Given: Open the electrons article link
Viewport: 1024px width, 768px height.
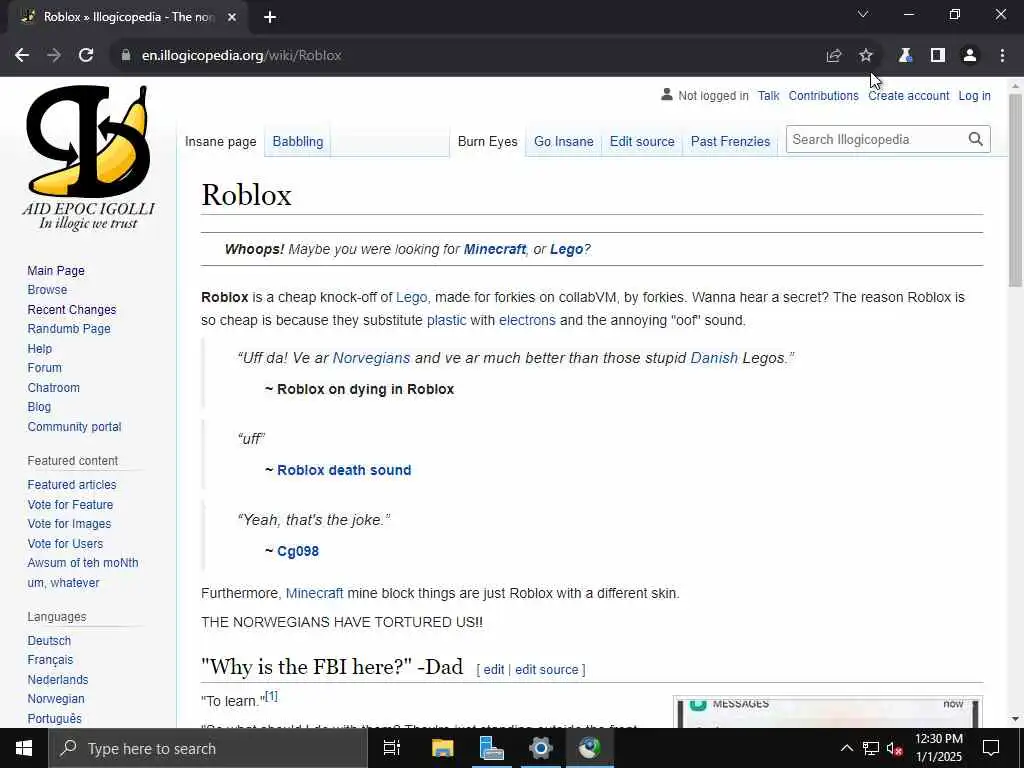Looking at the screenshot, I should 527,321.
